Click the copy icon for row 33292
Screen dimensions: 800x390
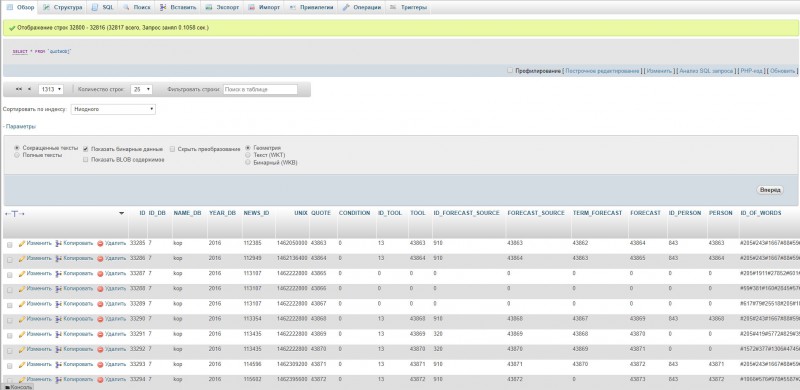coord(59,350)
